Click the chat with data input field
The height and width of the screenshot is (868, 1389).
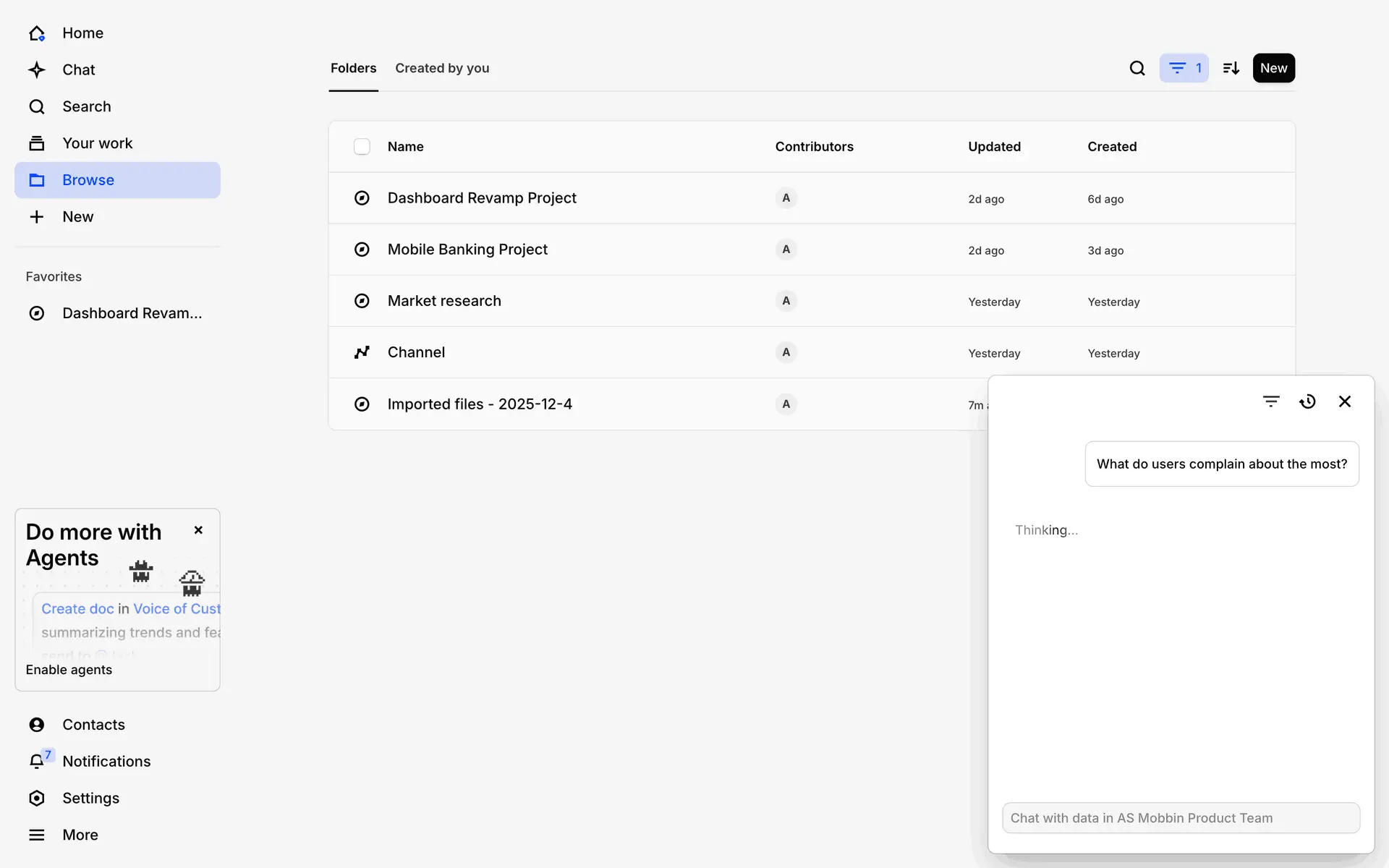click(1180, 818)
